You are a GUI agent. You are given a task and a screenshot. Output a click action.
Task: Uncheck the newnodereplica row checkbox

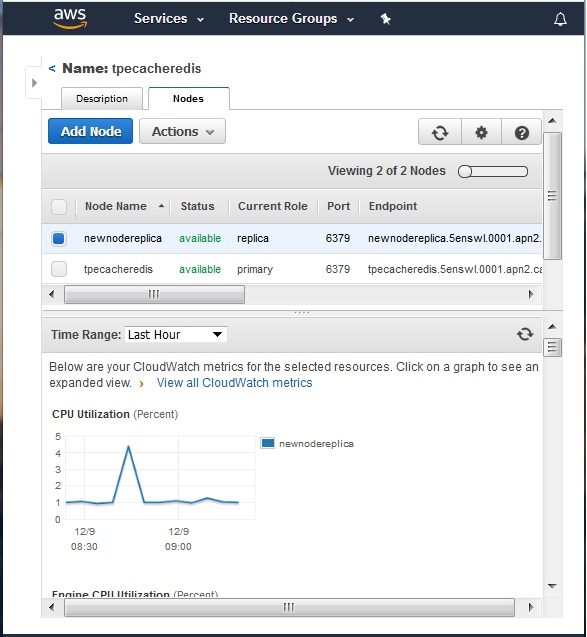coord(59,238)
